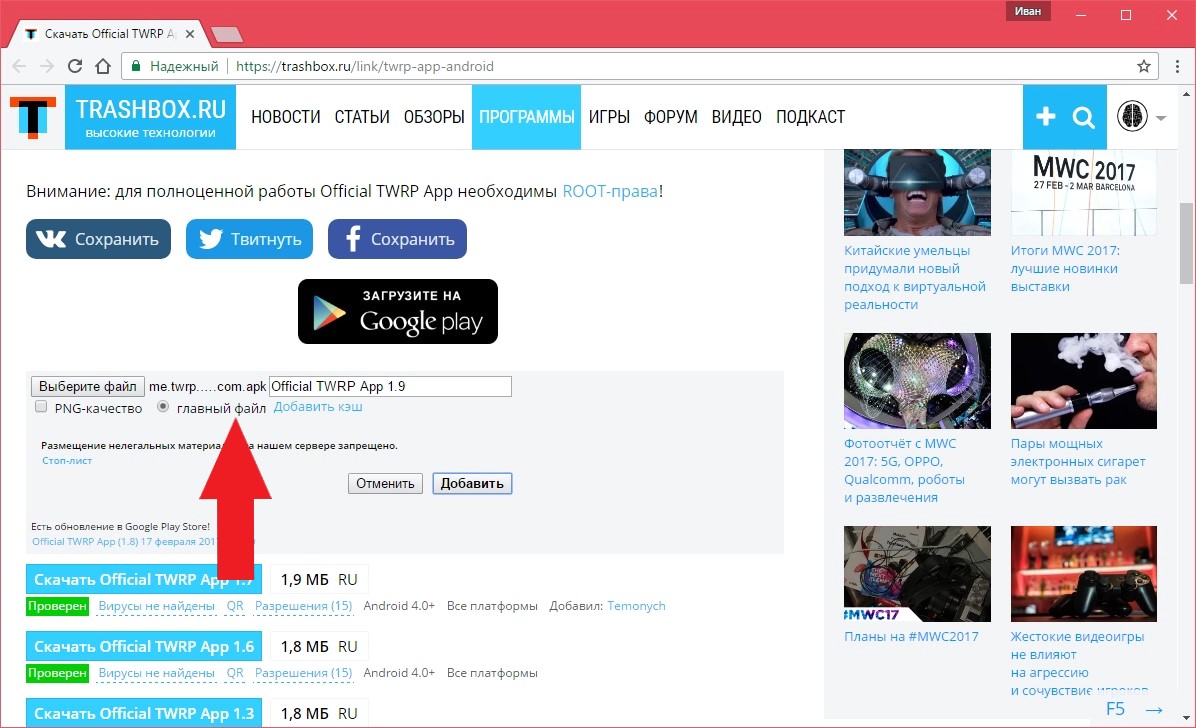The width and height of the screenshot is (1196, 728).
Task: Open uploader Temonych profile link
Action: 636,606
